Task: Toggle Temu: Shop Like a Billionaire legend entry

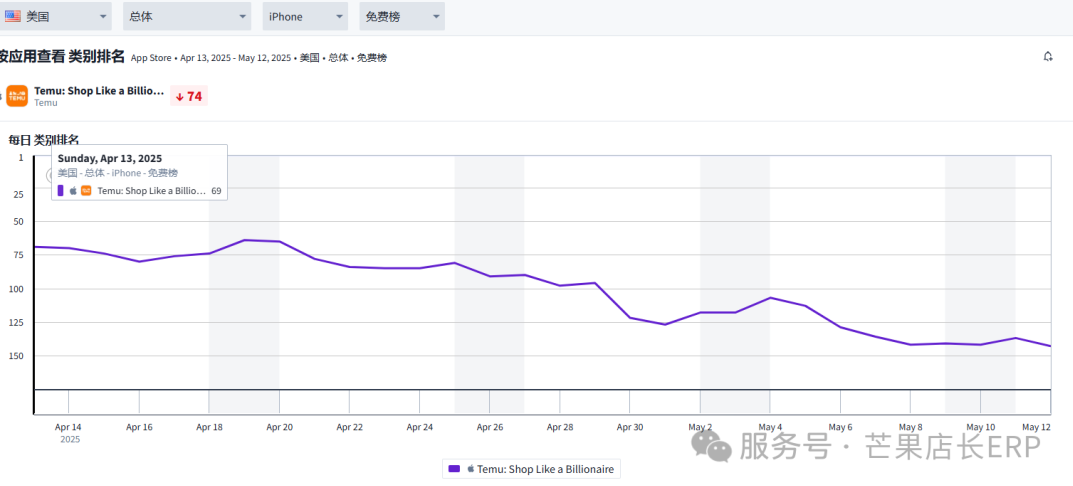Action: [x=532, y=469]
